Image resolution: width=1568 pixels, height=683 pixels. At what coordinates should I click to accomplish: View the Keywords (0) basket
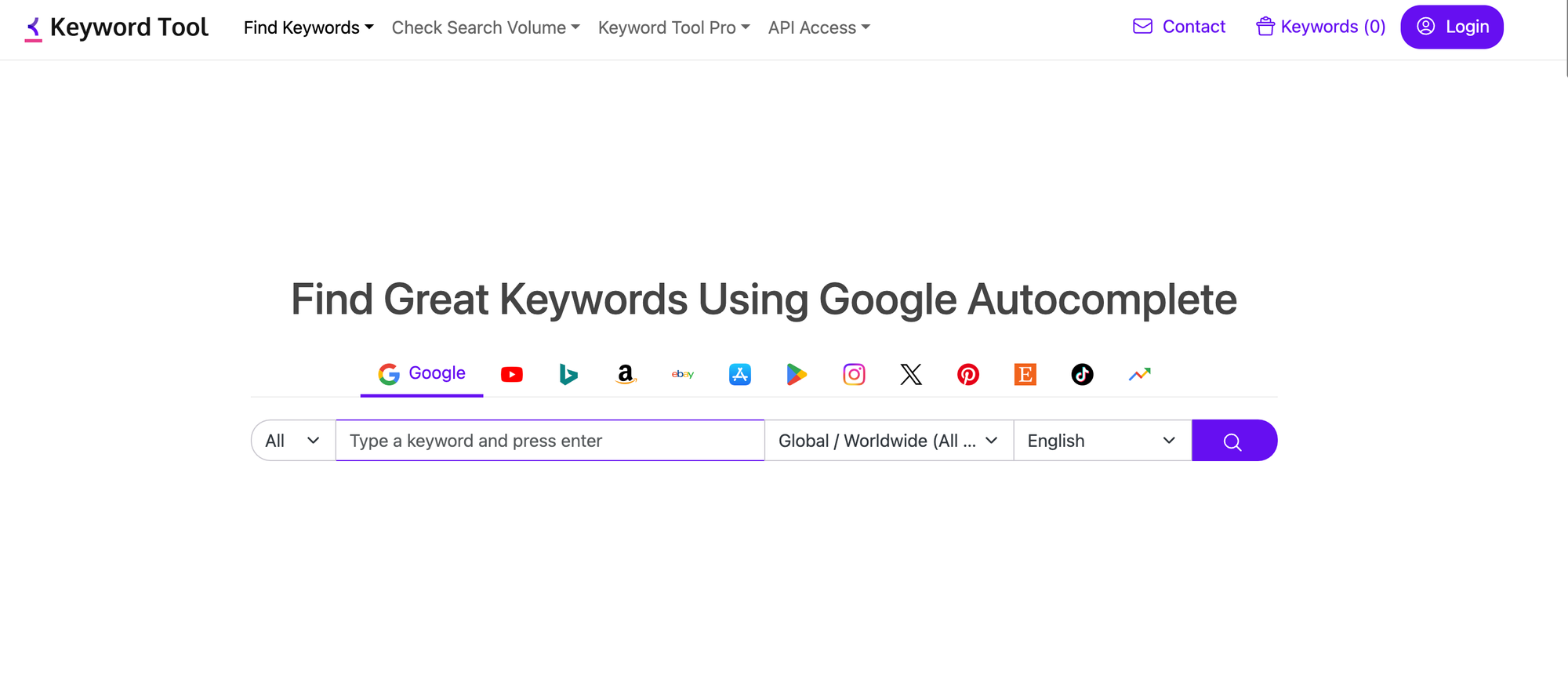[1320, 27]
